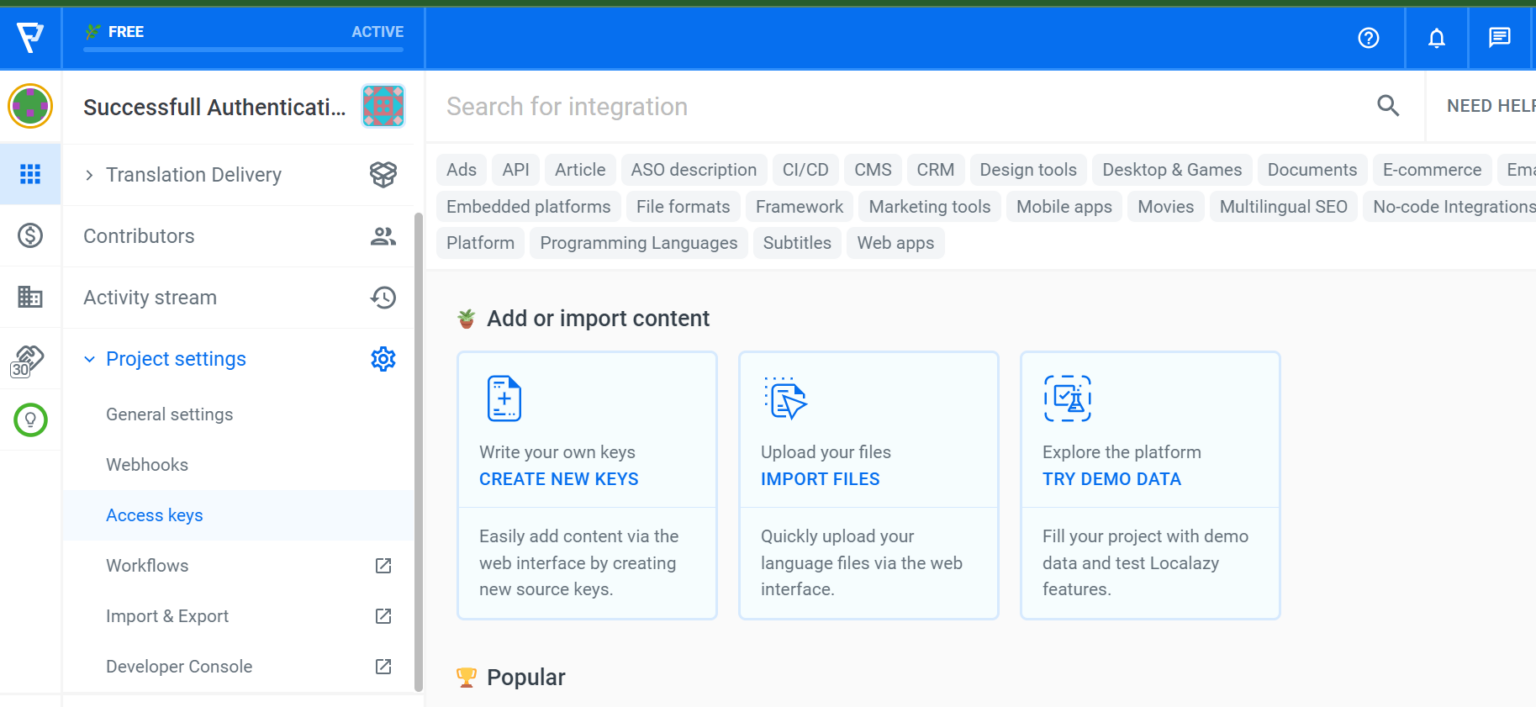Open the chat messages icon
1536x707 pixels.
pyautogui.click(x=1499, y=38)
